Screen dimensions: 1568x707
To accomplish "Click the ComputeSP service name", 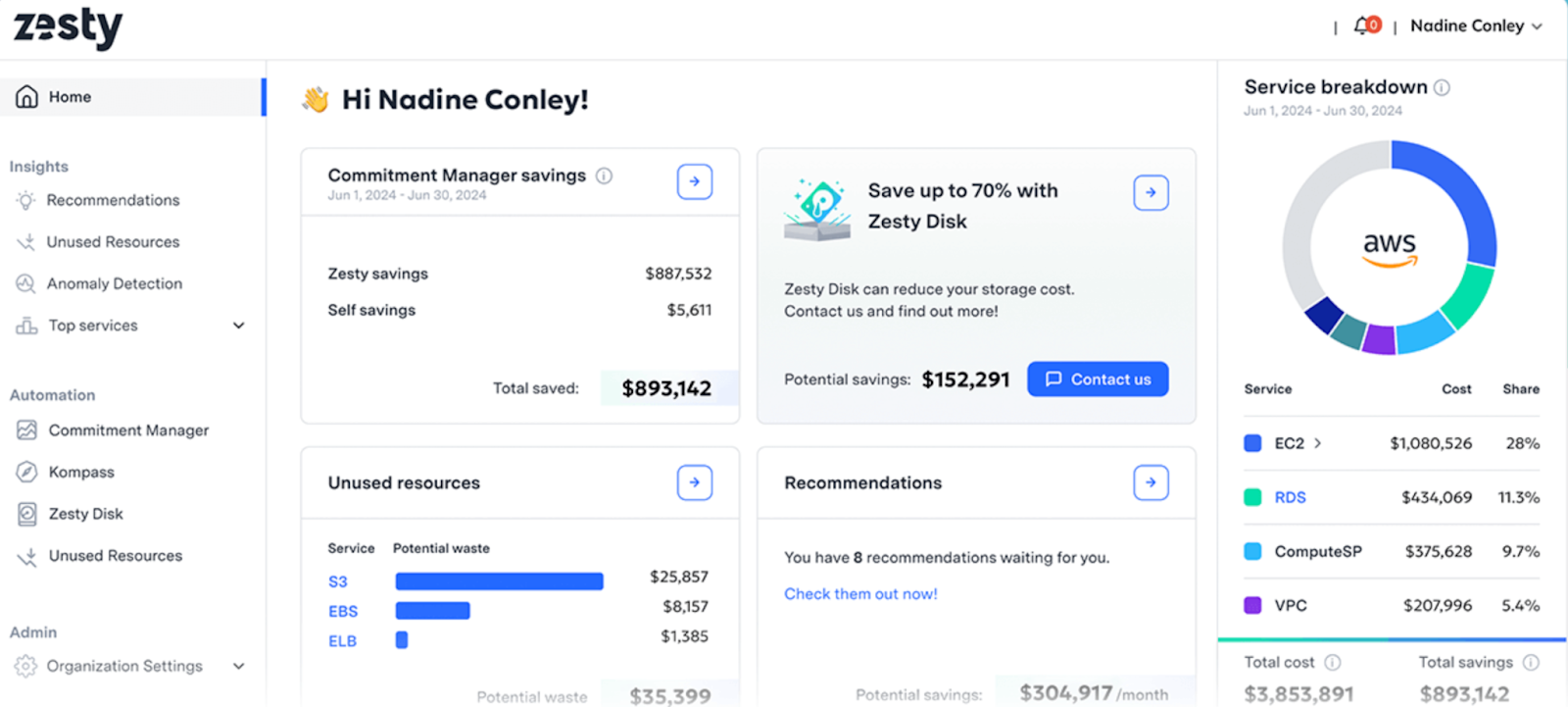I will tap(1318, 551).
